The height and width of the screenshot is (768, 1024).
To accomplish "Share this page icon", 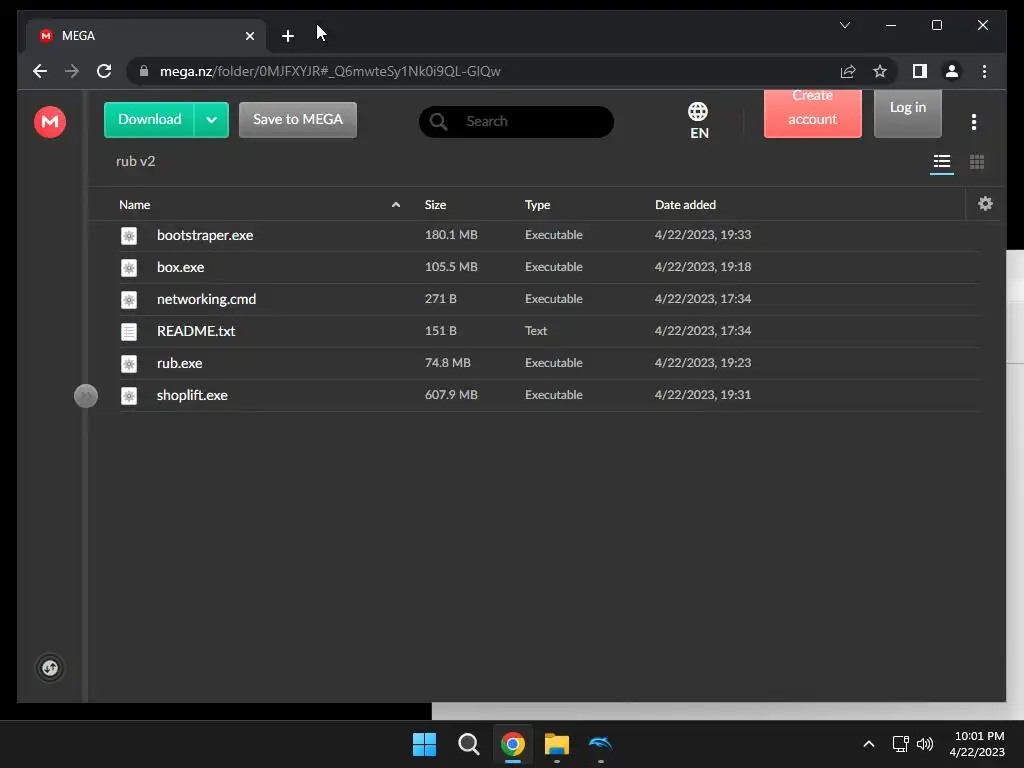I will tap(848, 71).
